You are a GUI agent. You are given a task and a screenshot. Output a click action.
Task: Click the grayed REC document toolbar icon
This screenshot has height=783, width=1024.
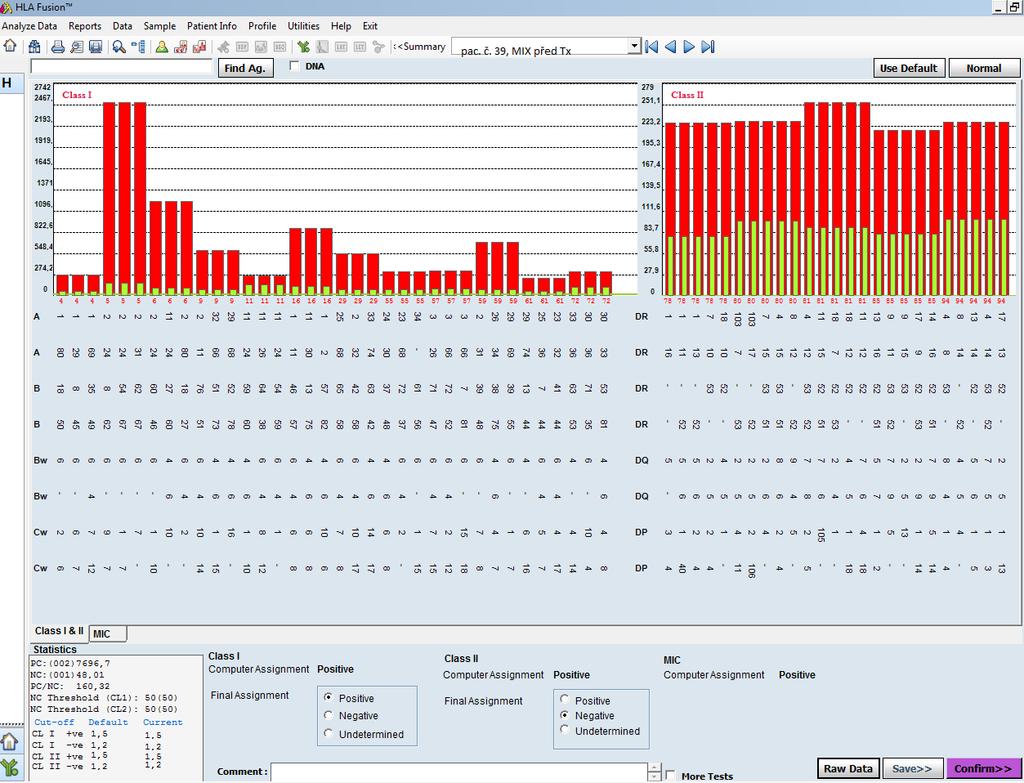pyautogui.click(x=280, y=46)
